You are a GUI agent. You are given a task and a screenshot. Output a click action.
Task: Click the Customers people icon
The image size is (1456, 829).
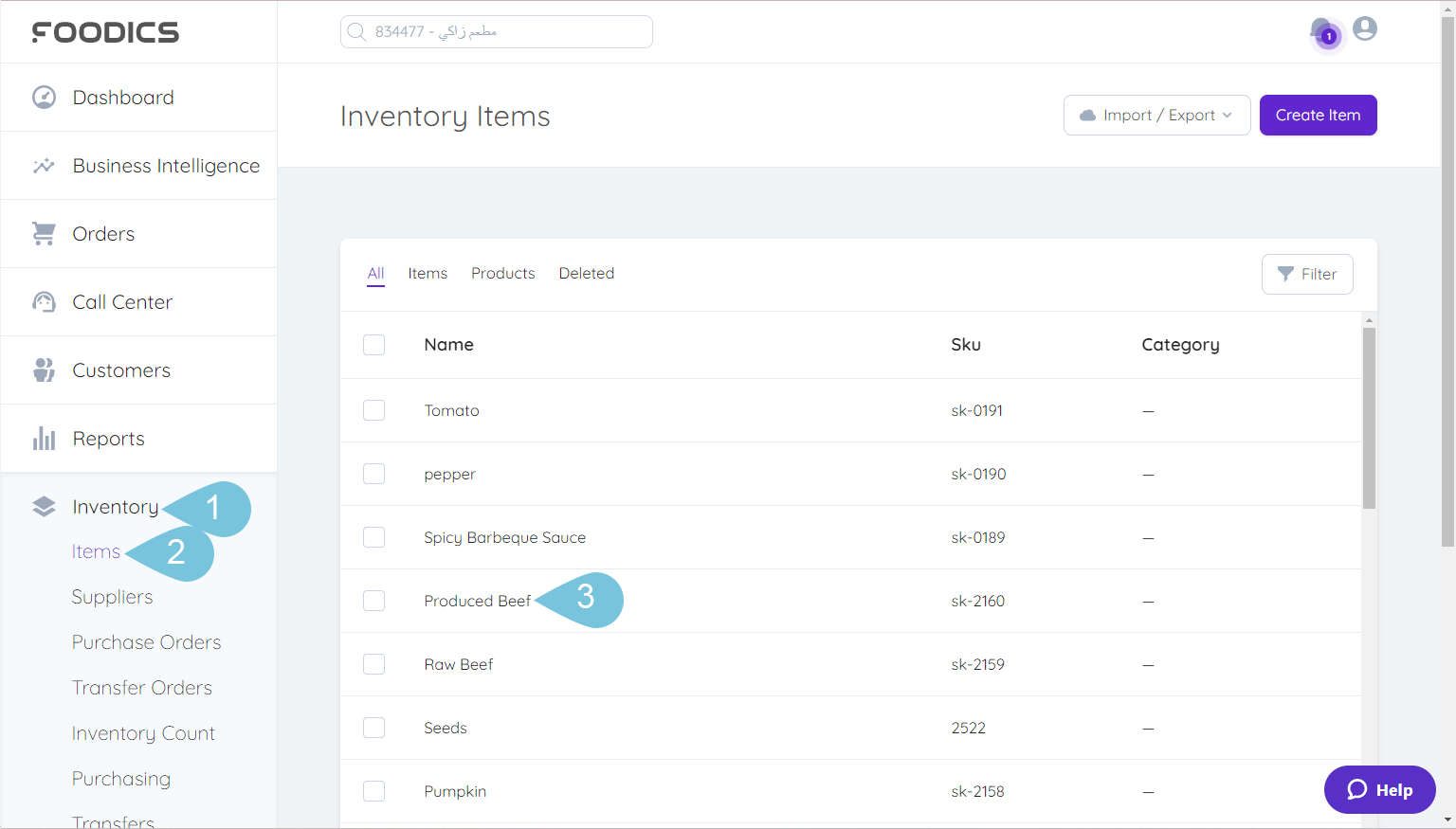coord(44,370)
